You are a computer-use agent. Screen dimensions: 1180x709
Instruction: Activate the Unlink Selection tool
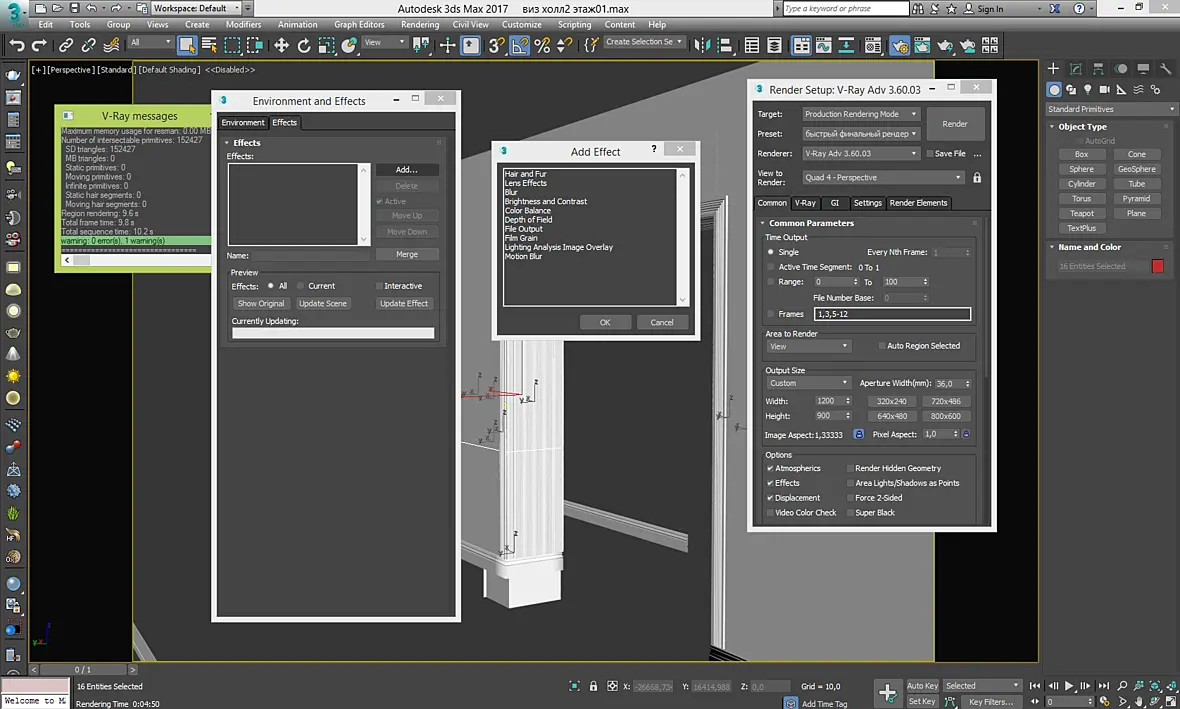point(89,45)
